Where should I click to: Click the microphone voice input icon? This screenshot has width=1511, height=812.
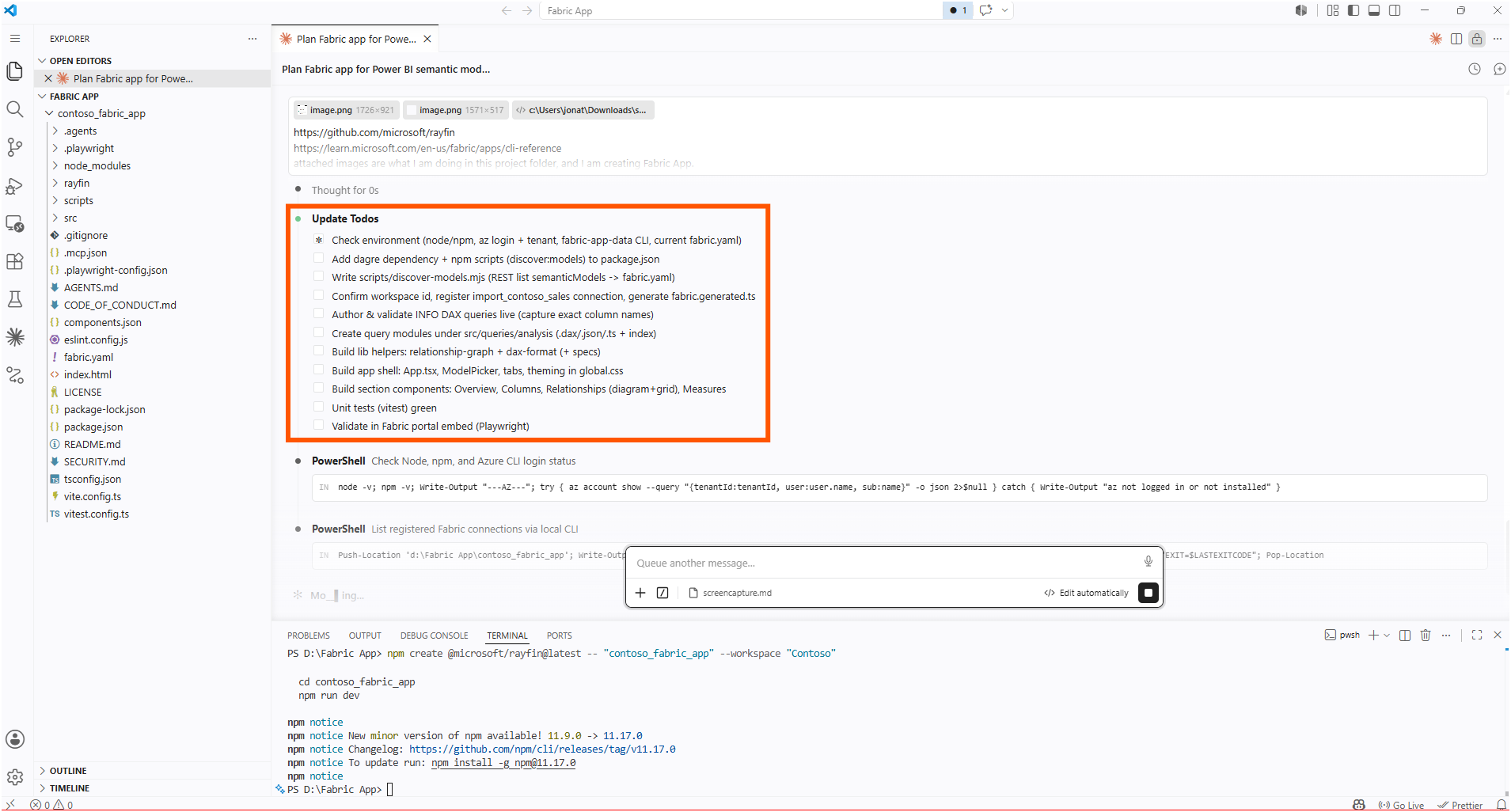1148,562
